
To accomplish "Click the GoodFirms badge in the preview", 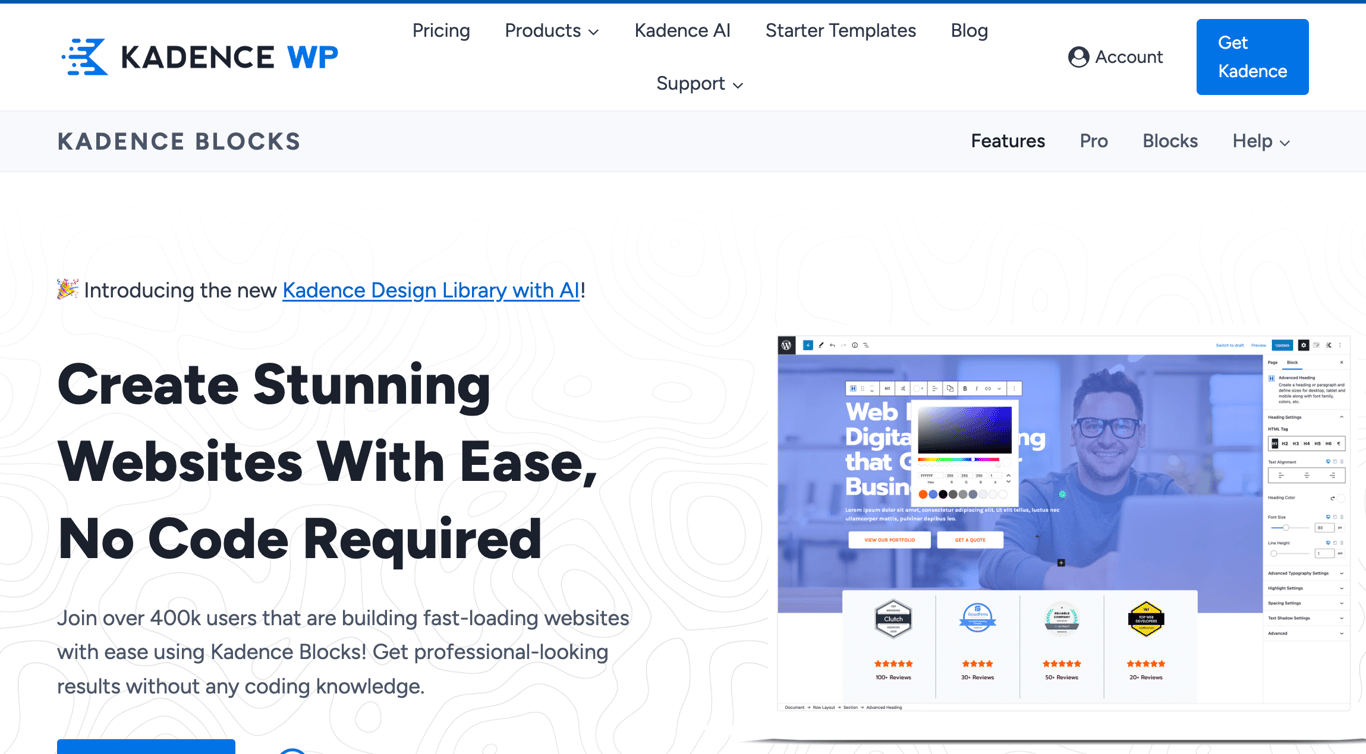I will [977, 618].
